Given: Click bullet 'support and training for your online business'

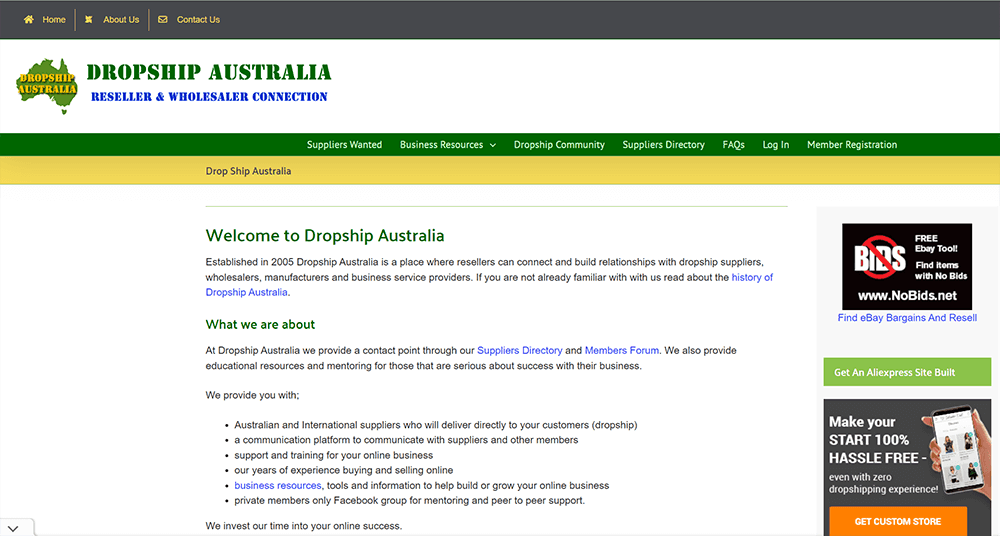Looking at the screenshot, I should (334, 456).
